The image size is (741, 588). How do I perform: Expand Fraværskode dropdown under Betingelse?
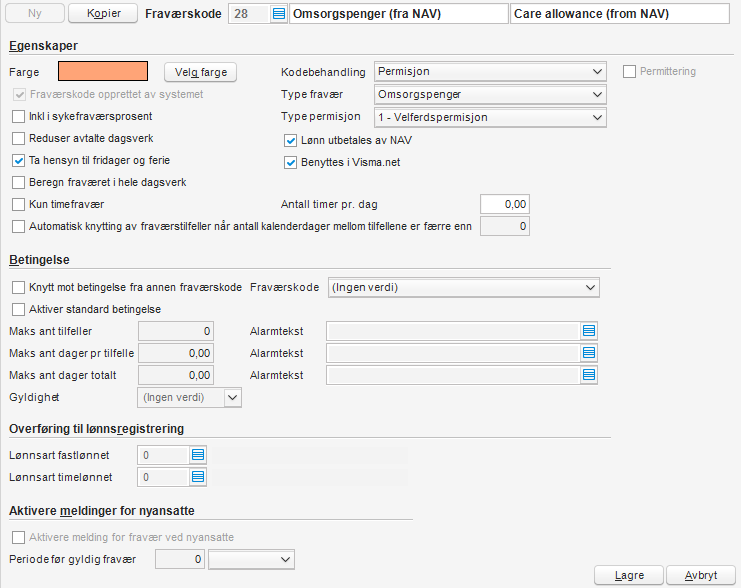point(464,287)
